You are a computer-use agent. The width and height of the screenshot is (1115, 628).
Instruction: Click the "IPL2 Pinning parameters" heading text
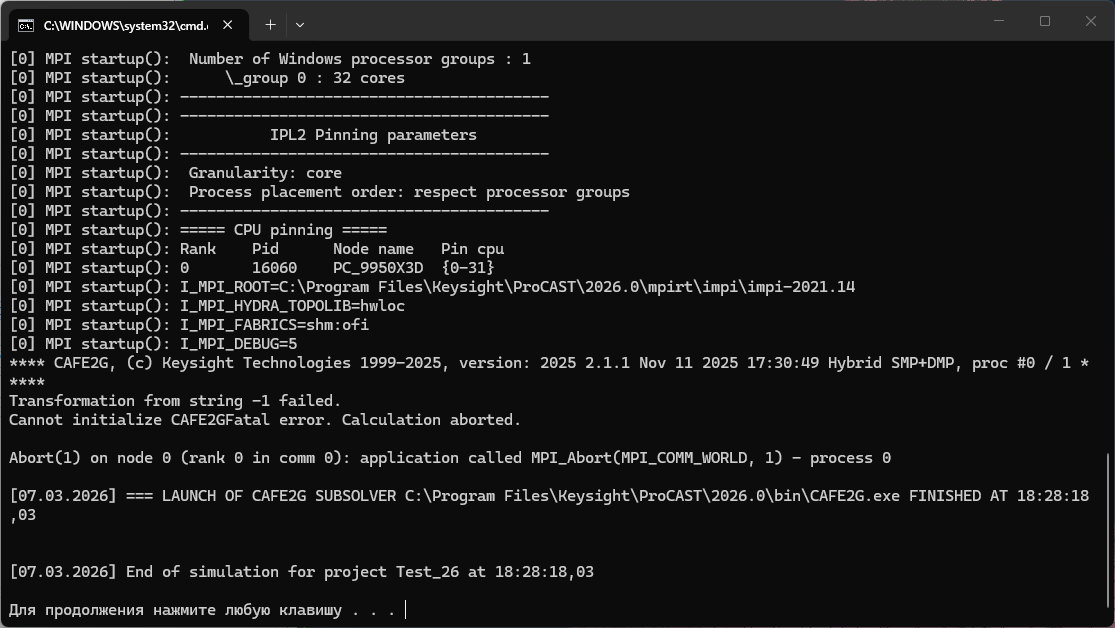tap(373, 135)
